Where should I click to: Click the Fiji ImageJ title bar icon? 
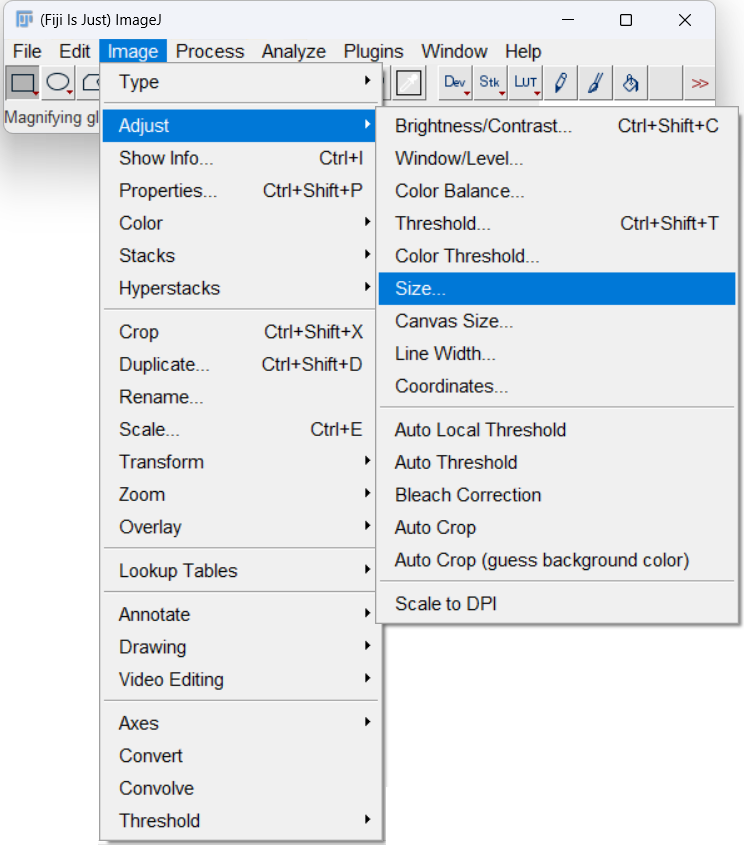24,20
